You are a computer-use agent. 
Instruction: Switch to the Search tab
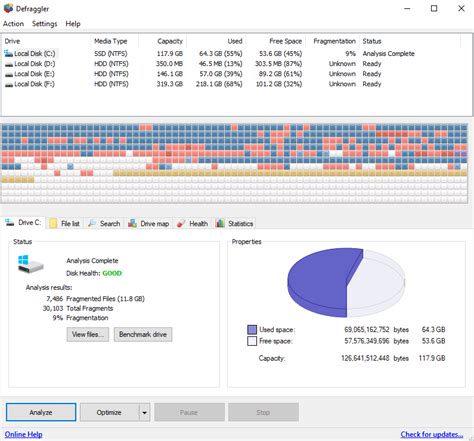pos(105,223)
